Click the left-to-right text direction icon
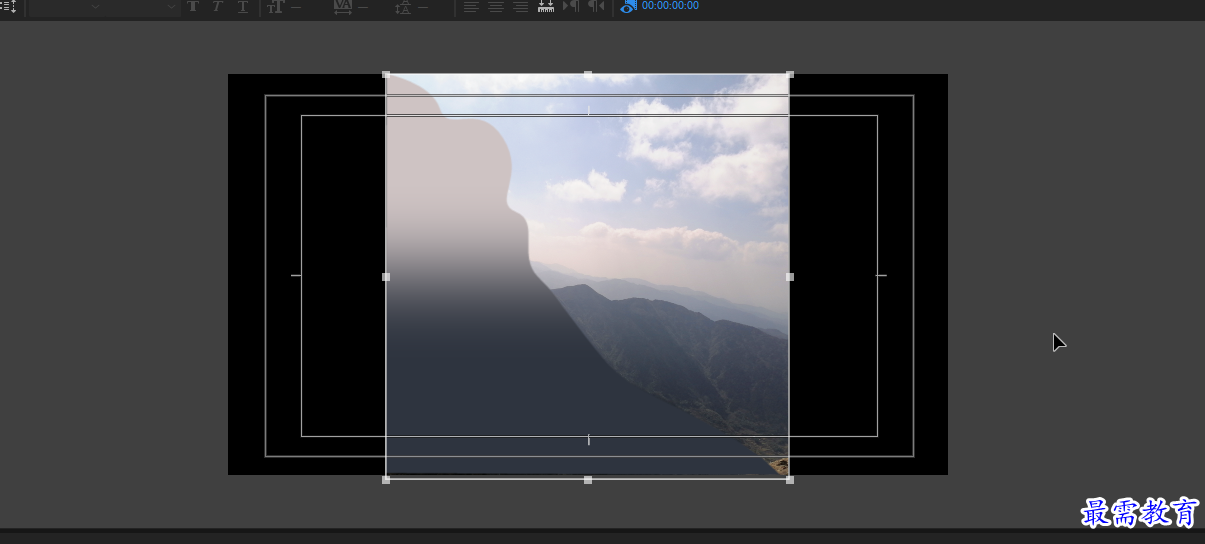1205x544 pixels. 571,7
